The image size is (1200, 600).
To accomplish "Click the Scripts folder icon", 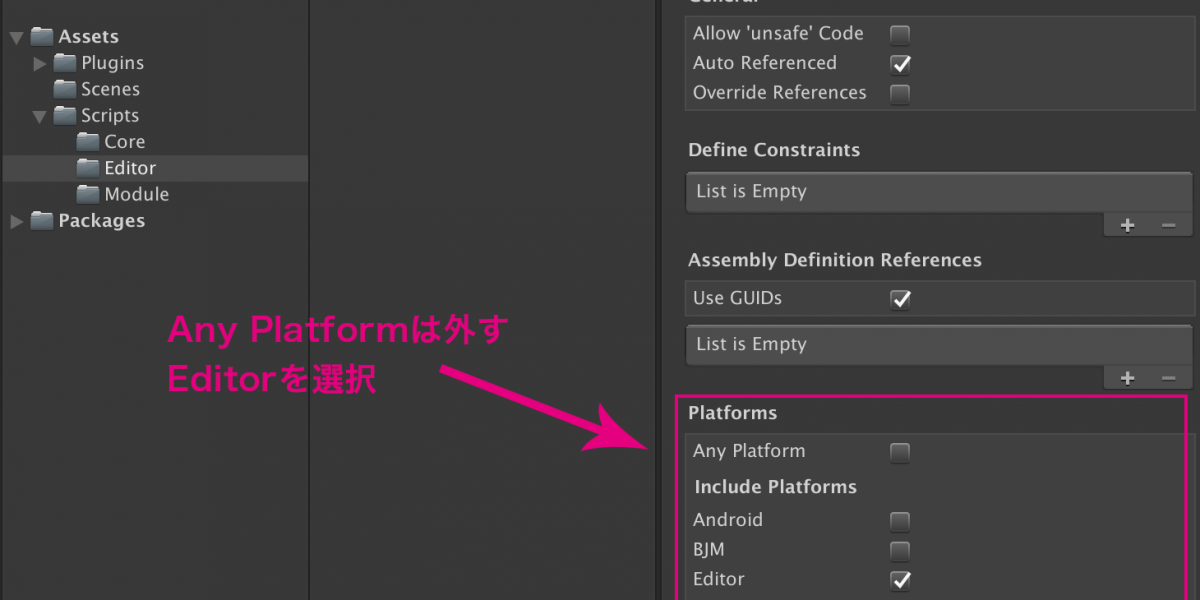I will (65, 116).
